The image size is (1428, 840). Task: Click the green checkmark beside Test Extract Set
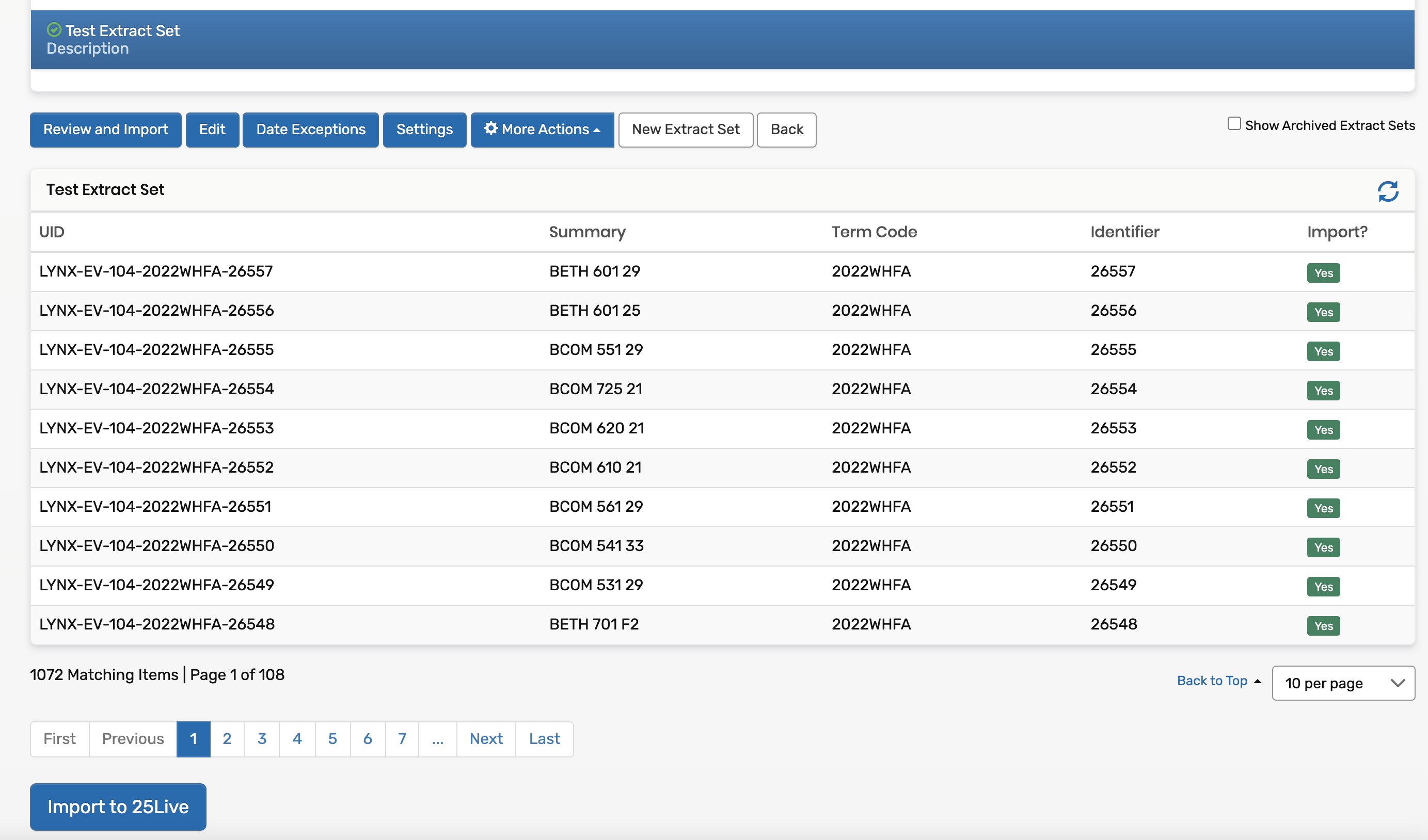(x=54, y=29)
